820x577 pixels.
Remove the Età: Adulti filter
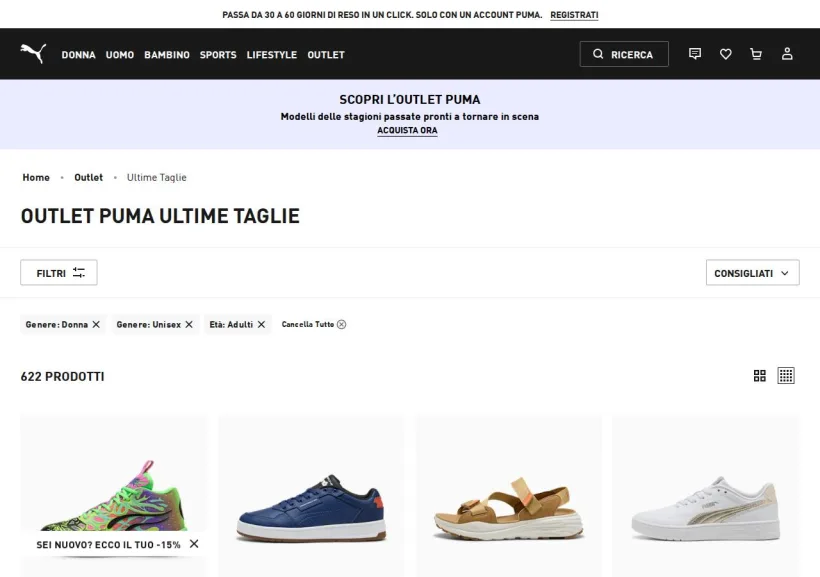[261, 324]
